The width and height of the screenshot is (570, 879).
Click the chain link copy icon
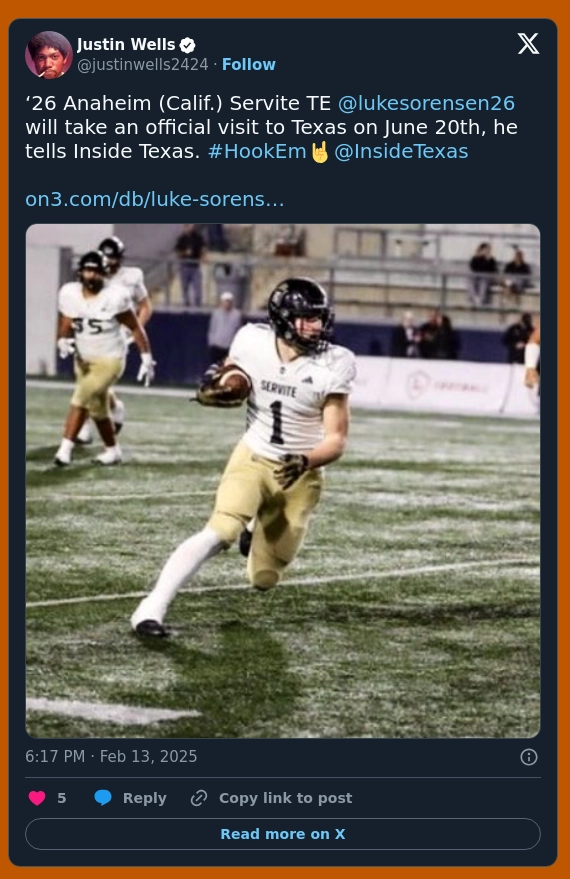199,798
